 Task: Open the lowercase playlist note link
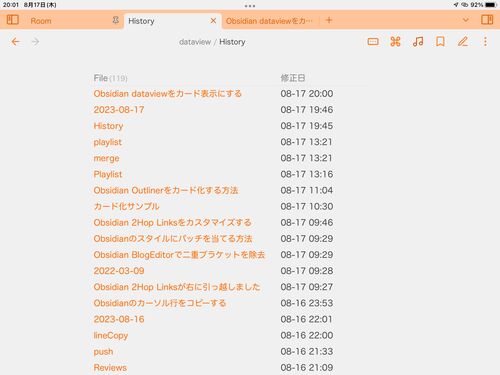pos(107,142)
